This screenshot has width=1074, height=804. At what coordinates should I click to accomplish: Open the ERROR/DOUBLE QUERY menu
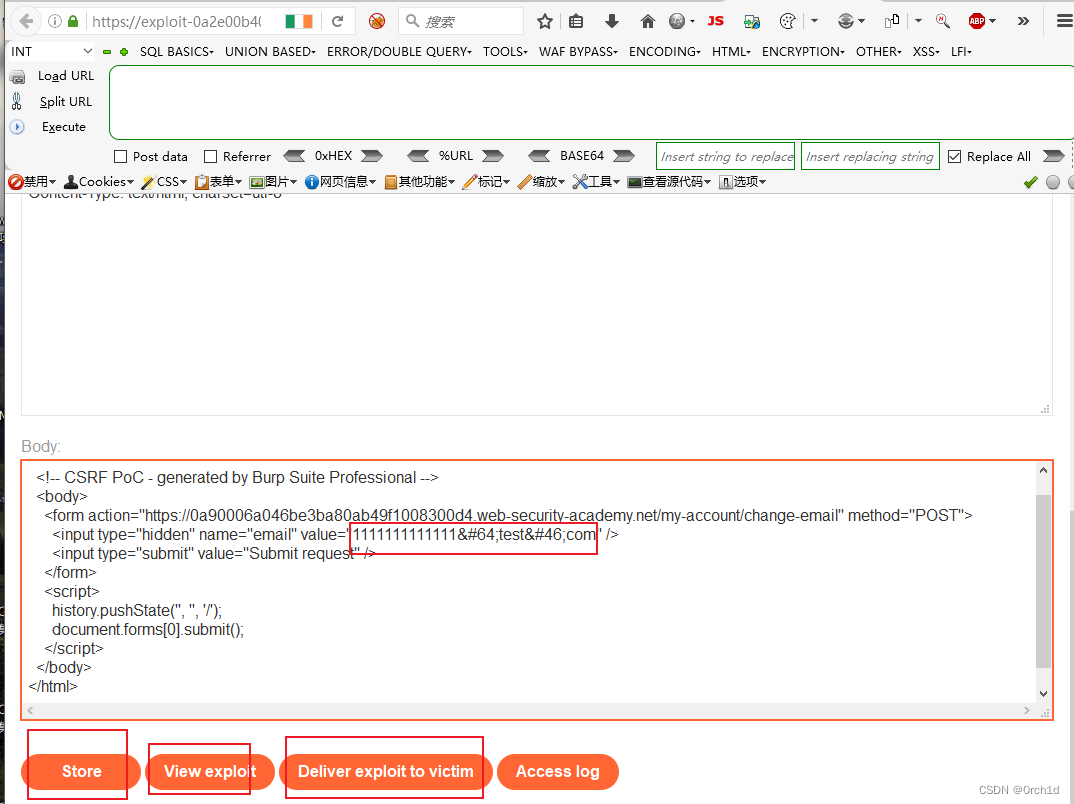(399, 51)
